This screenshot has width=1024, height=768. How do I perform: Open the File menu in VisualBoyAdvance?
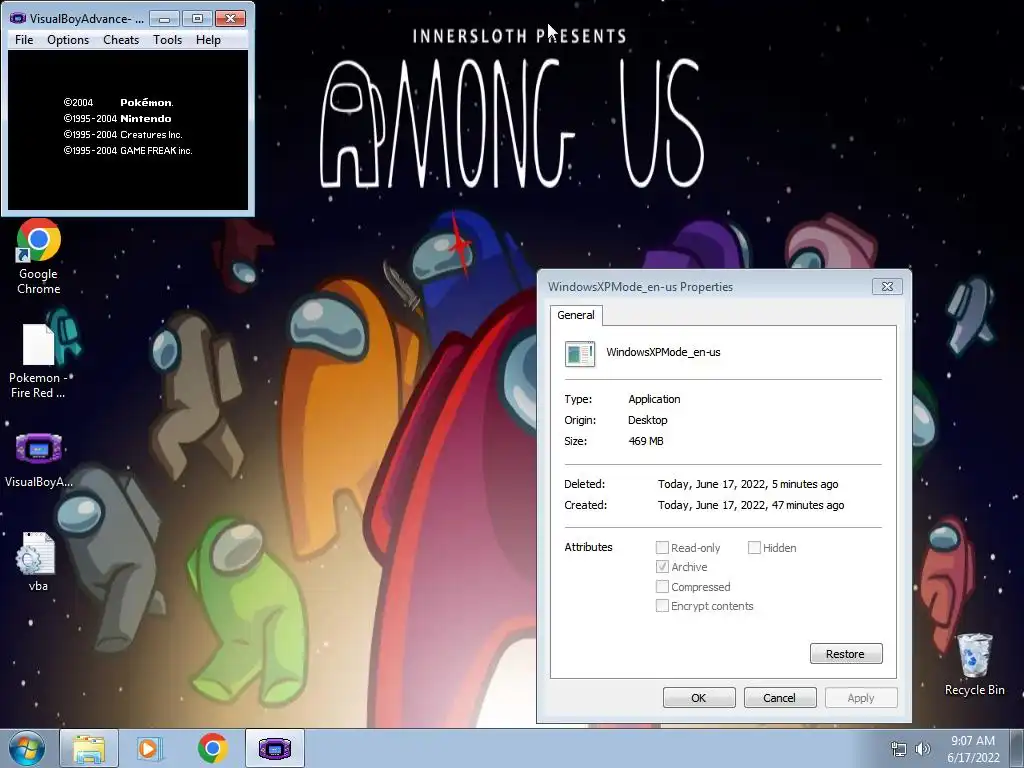(x=24, y=40)
